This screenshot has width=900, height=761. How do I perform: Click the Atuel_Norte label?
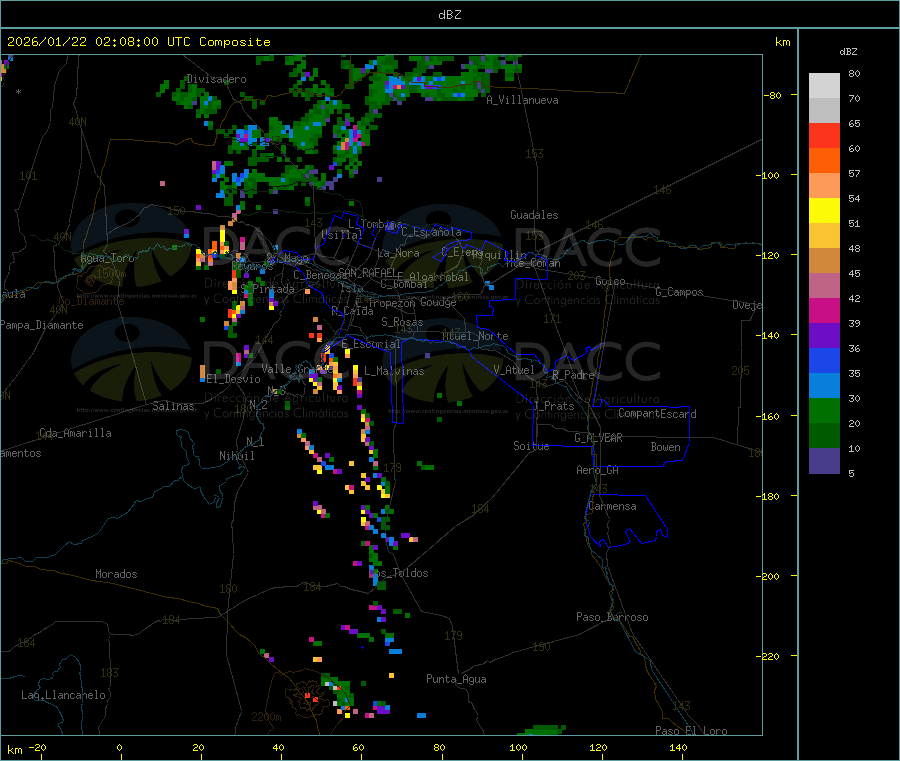click(475, 336)
